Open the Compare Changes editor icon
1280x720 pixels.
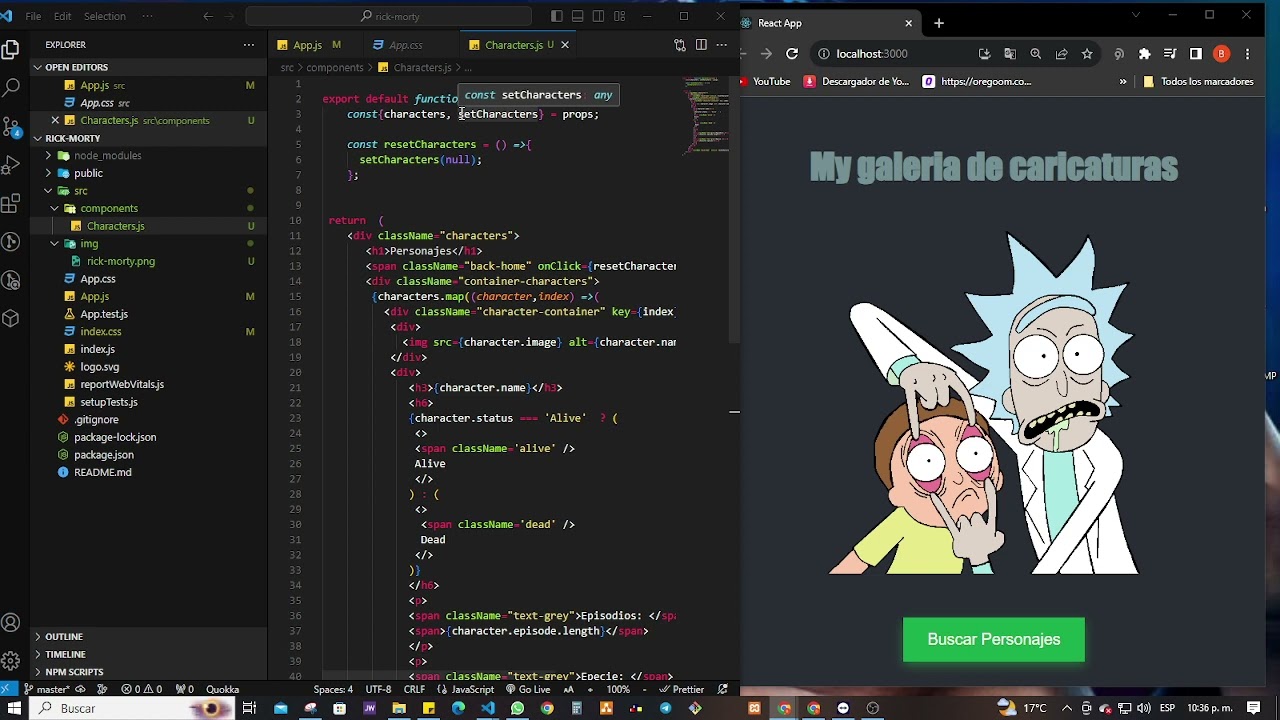pyautogui.click(x=680, y=45)
